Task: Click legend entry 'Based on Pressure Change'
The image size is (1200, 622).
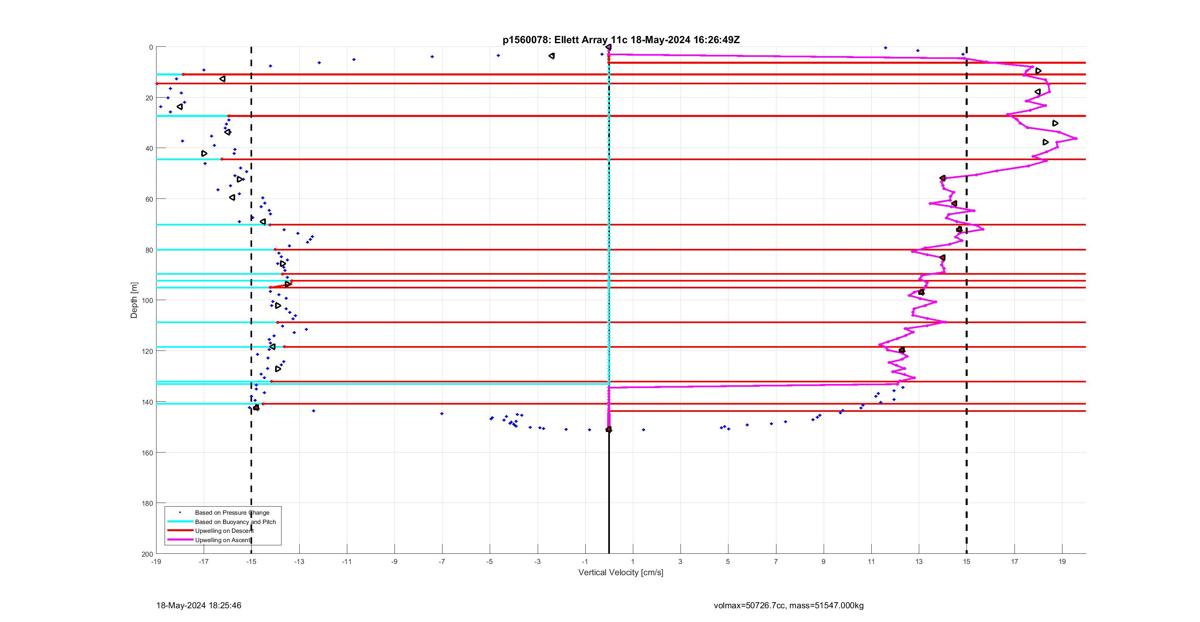Action: click(232, 512)
